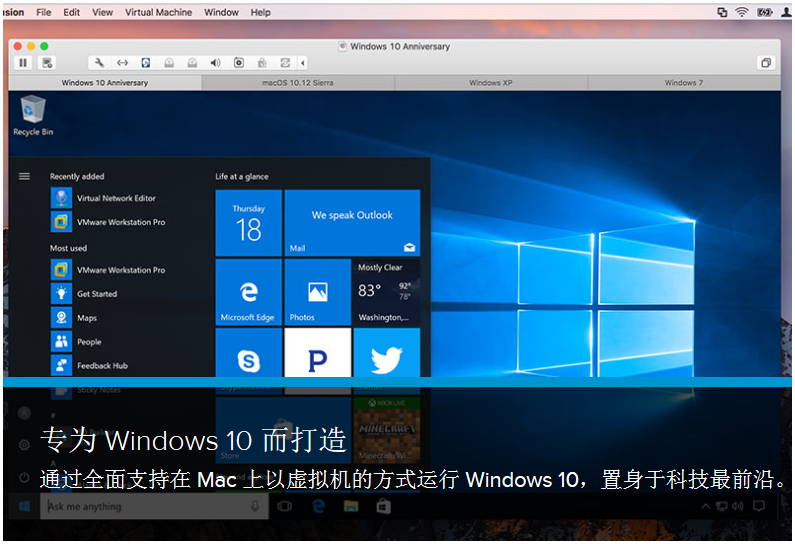Switch to Windows 10 Anniversary tab
Viewport: 795px width, 544px height.
click(x=105, y=83)
